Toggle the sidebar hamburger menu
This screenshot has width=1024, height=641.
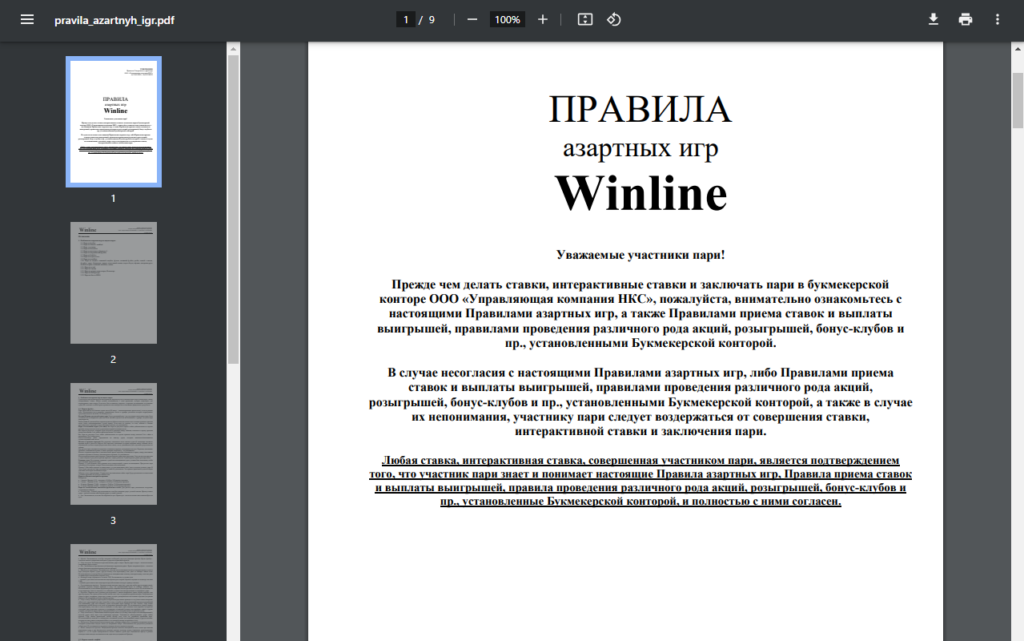(x=27, y=20)
